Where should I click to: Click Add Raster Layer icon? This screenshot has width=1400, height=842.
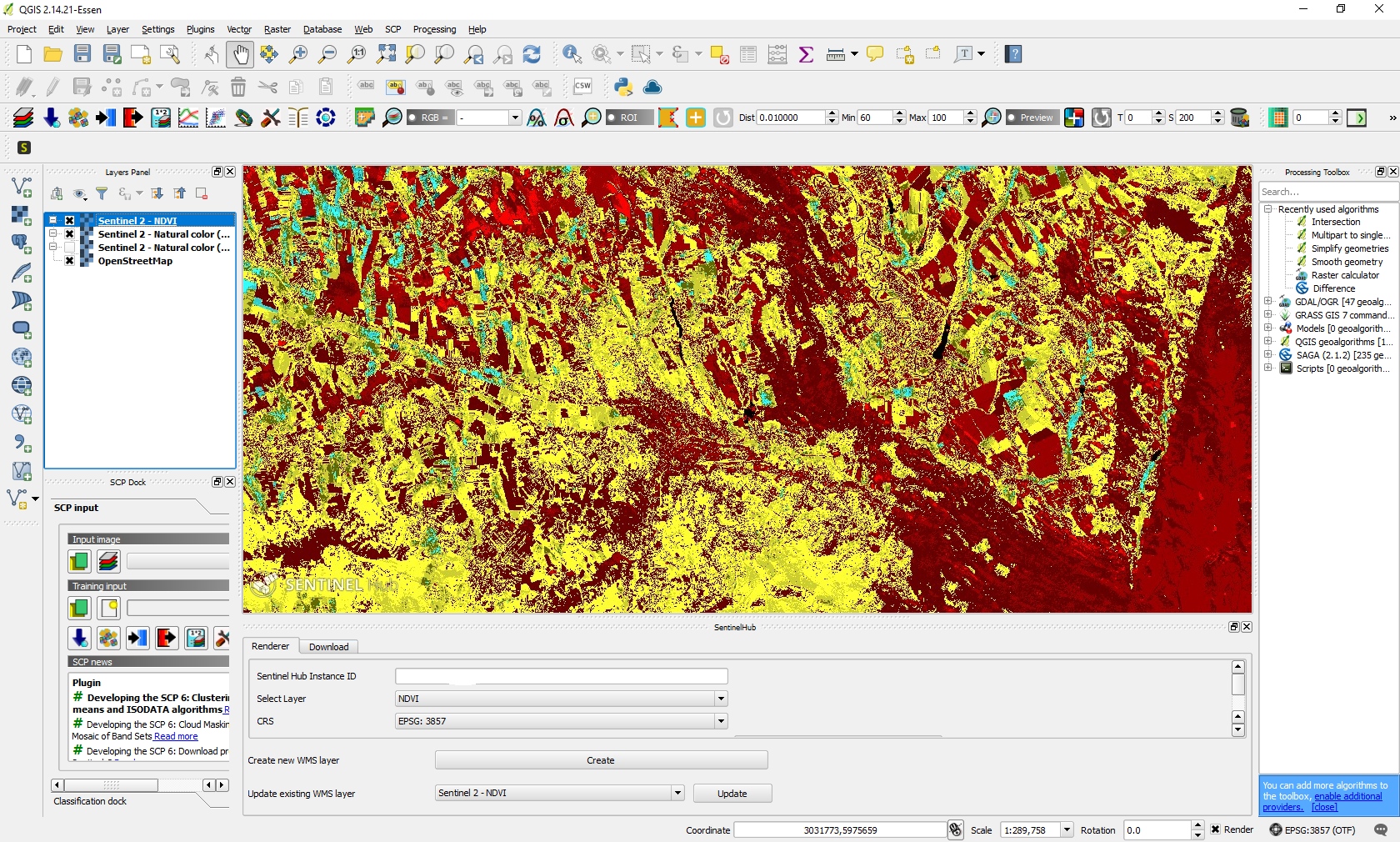[x=22, y=216]
